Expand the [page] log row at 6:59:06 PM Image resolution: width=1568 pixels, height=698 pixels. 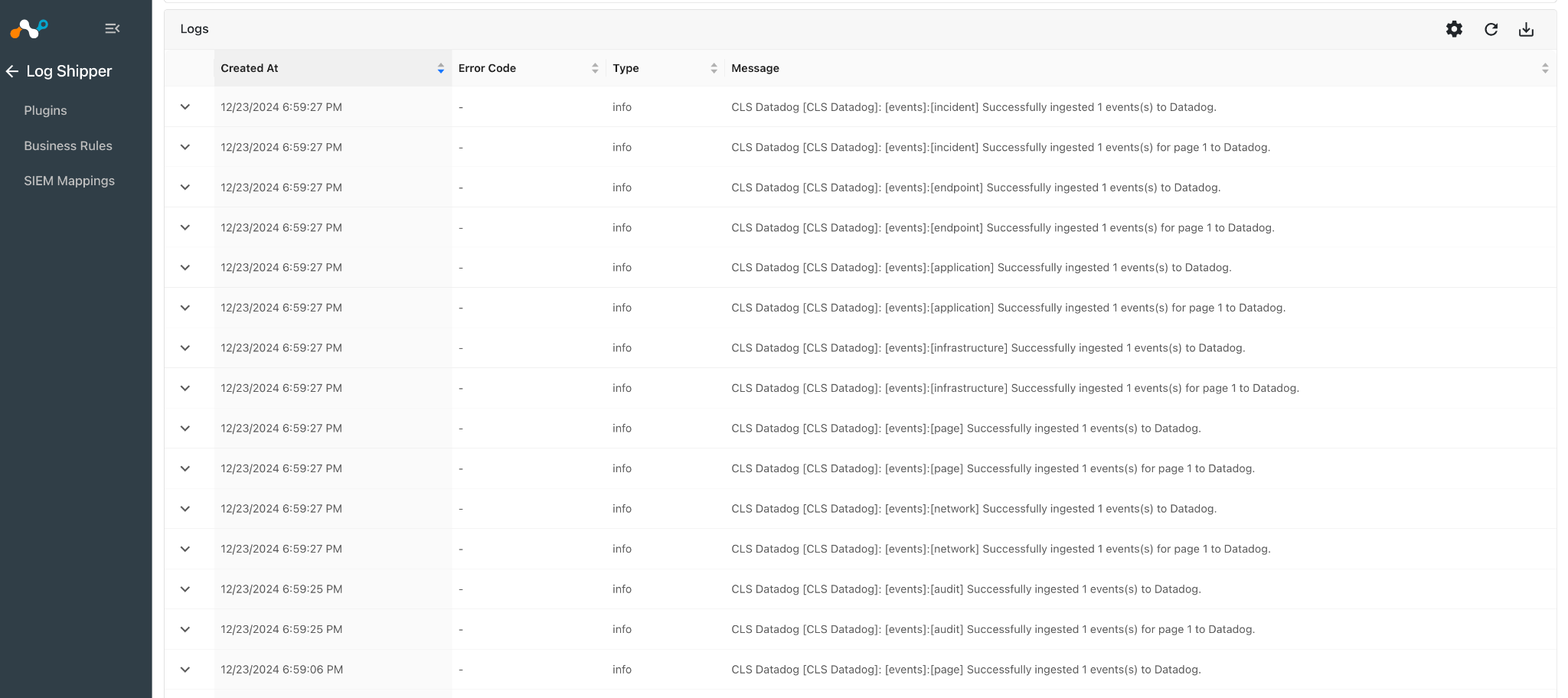185,670
